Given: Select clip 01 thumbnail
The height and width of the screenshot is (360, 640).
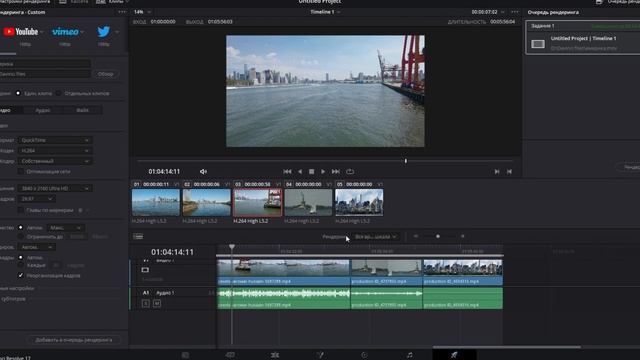Looking at the screenshot, I should [x=156, y=202].
